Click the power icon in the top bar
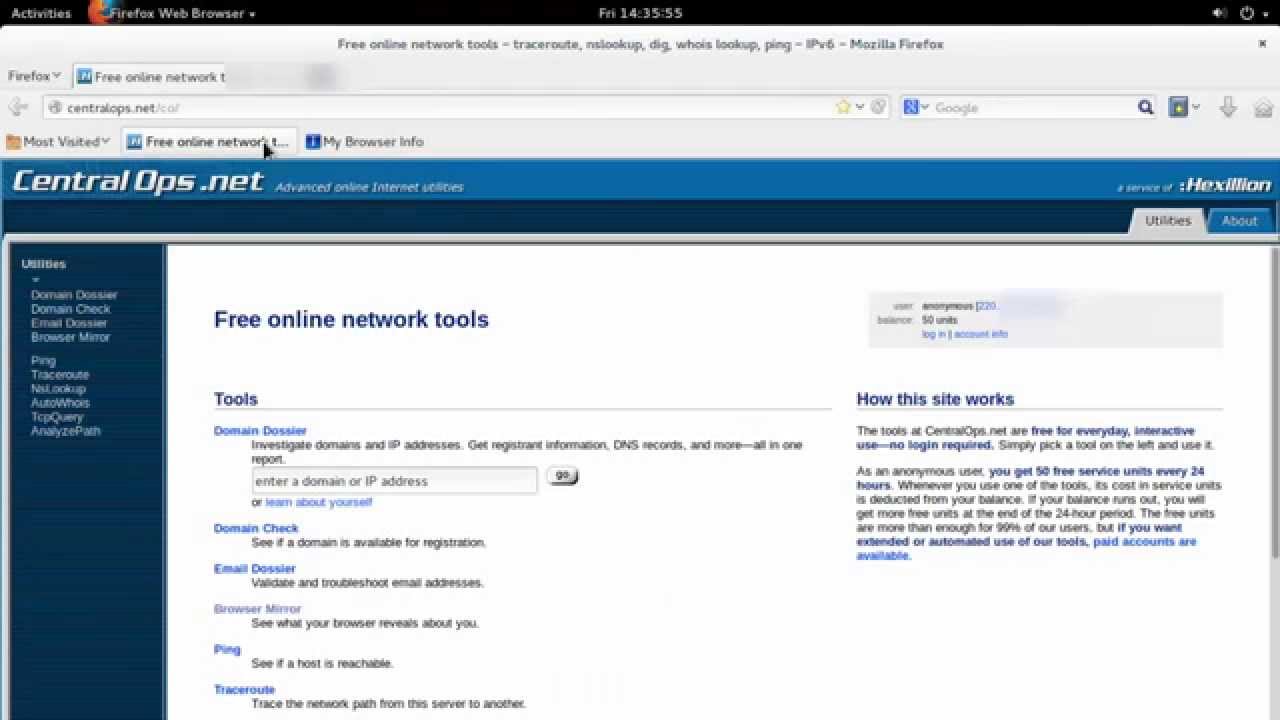The image size is (1280, 720). point(1247,13)
